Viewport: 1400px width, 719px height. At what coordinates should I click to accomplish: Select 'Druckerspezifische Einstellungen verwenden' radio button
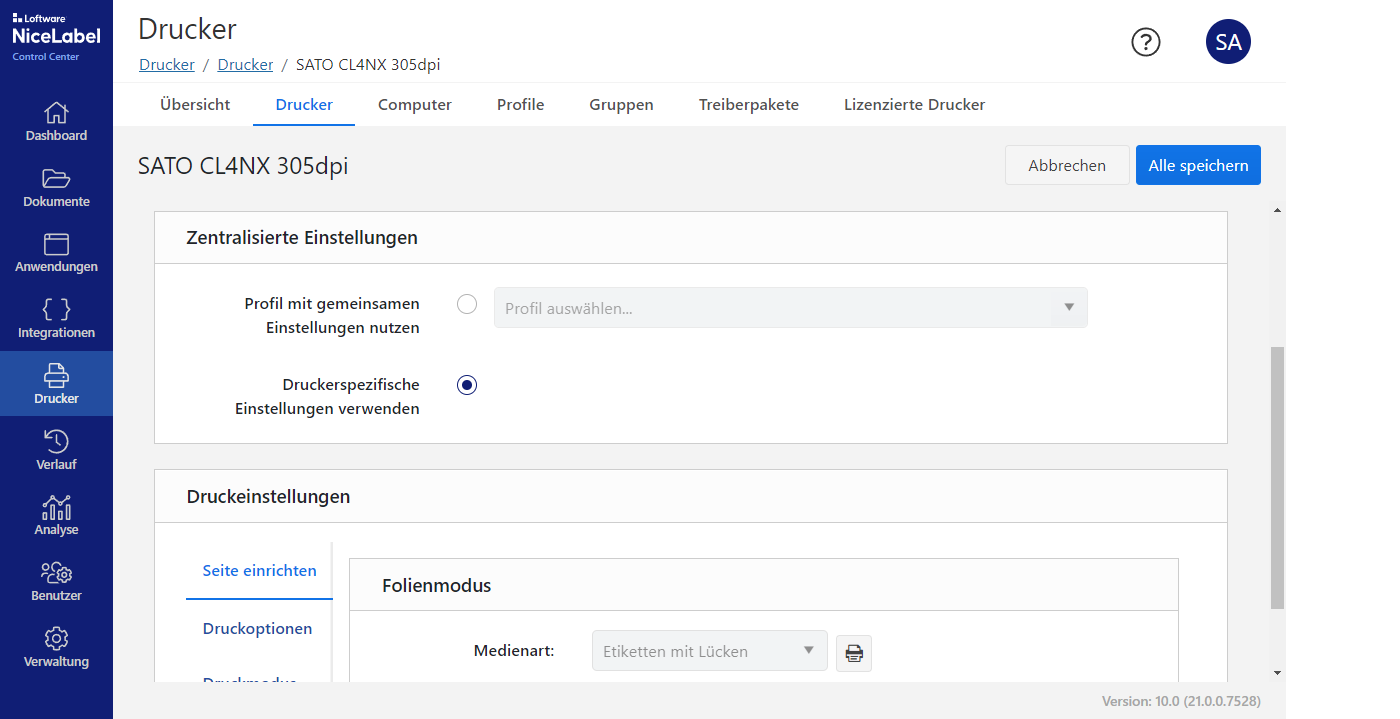467,385
